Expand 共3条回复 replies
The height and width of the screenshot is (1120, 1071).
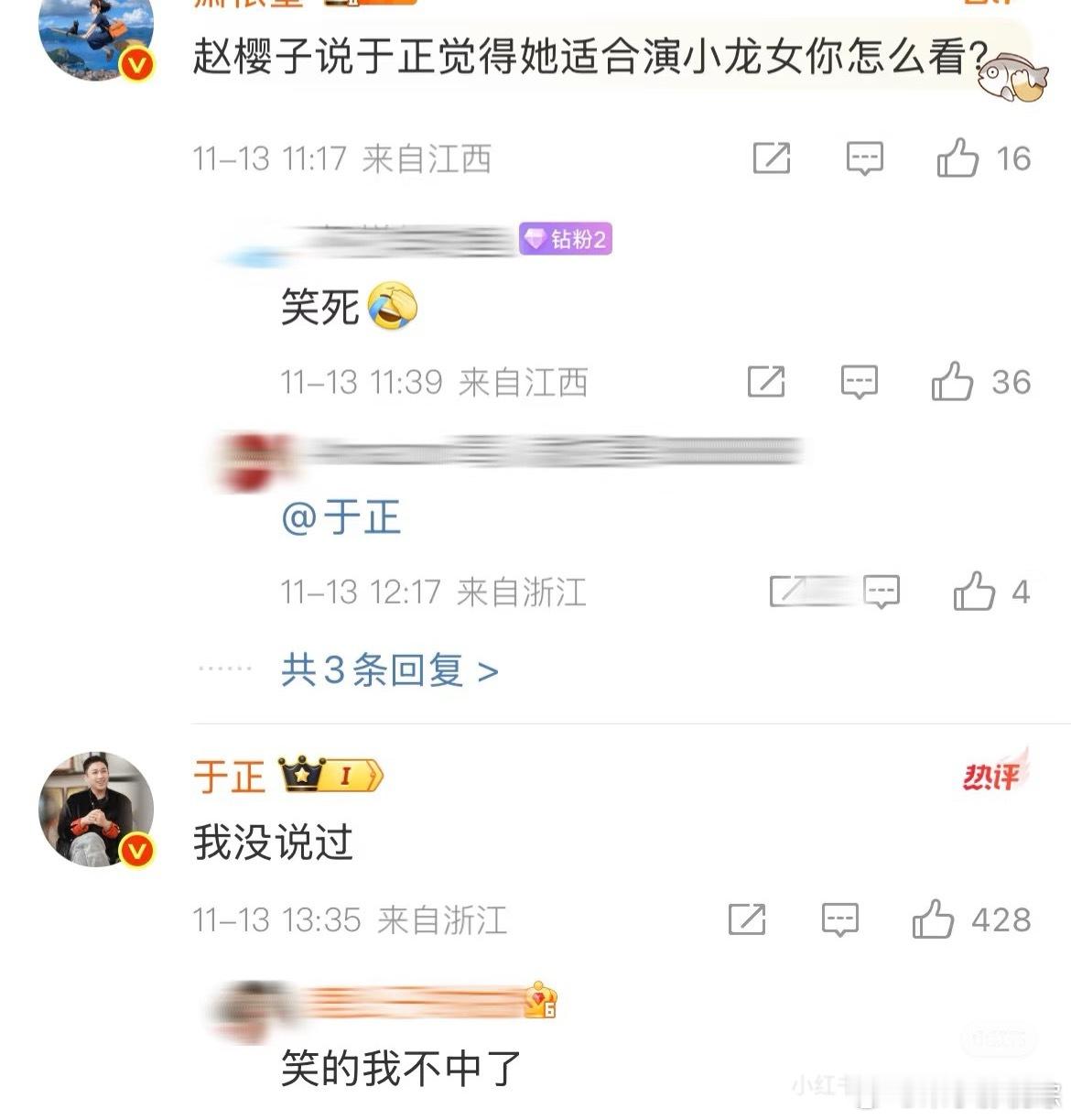point(389,670)
